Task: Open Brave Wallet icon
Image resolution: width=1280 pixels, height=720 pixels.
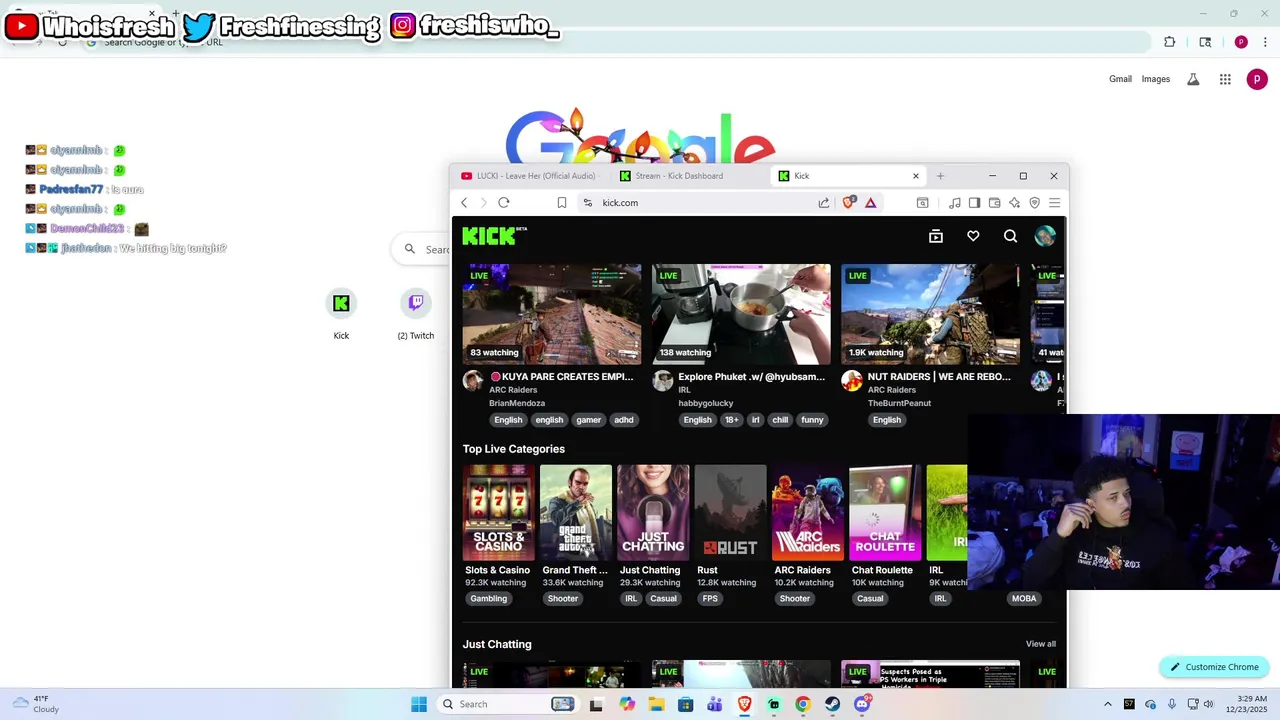Action: tap(994, 203)
